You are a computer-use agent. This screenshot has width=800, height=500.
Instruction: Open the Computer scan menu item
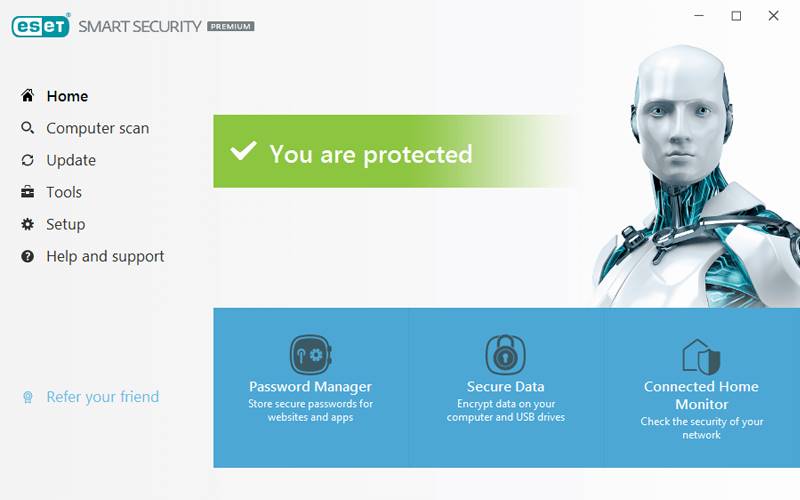tap(97, 128)
